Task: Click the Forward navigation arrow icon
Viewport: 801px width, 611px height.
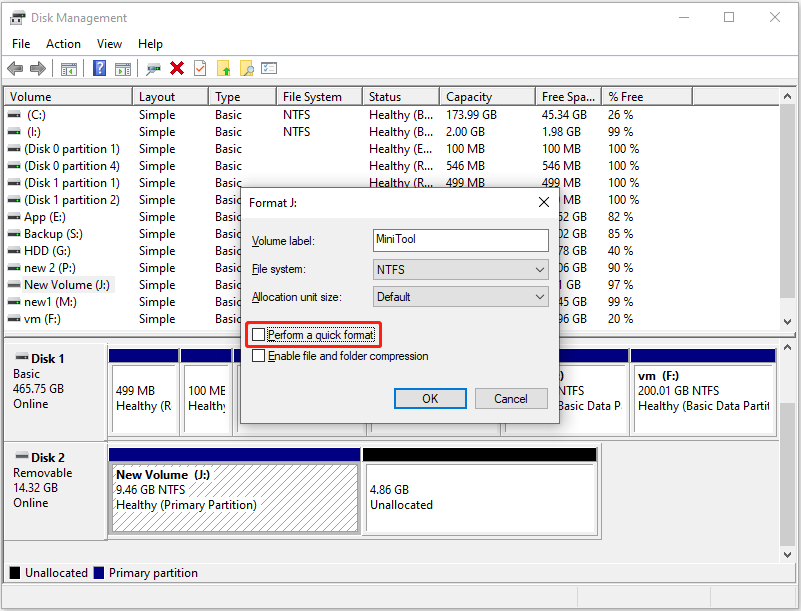Action: [37, 68]
